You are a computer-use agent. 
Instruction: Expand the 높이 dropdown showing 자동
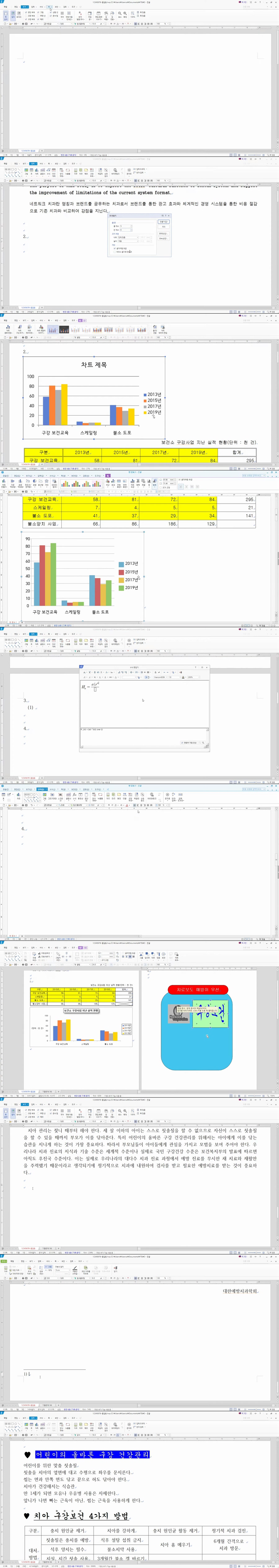point(138,241)
